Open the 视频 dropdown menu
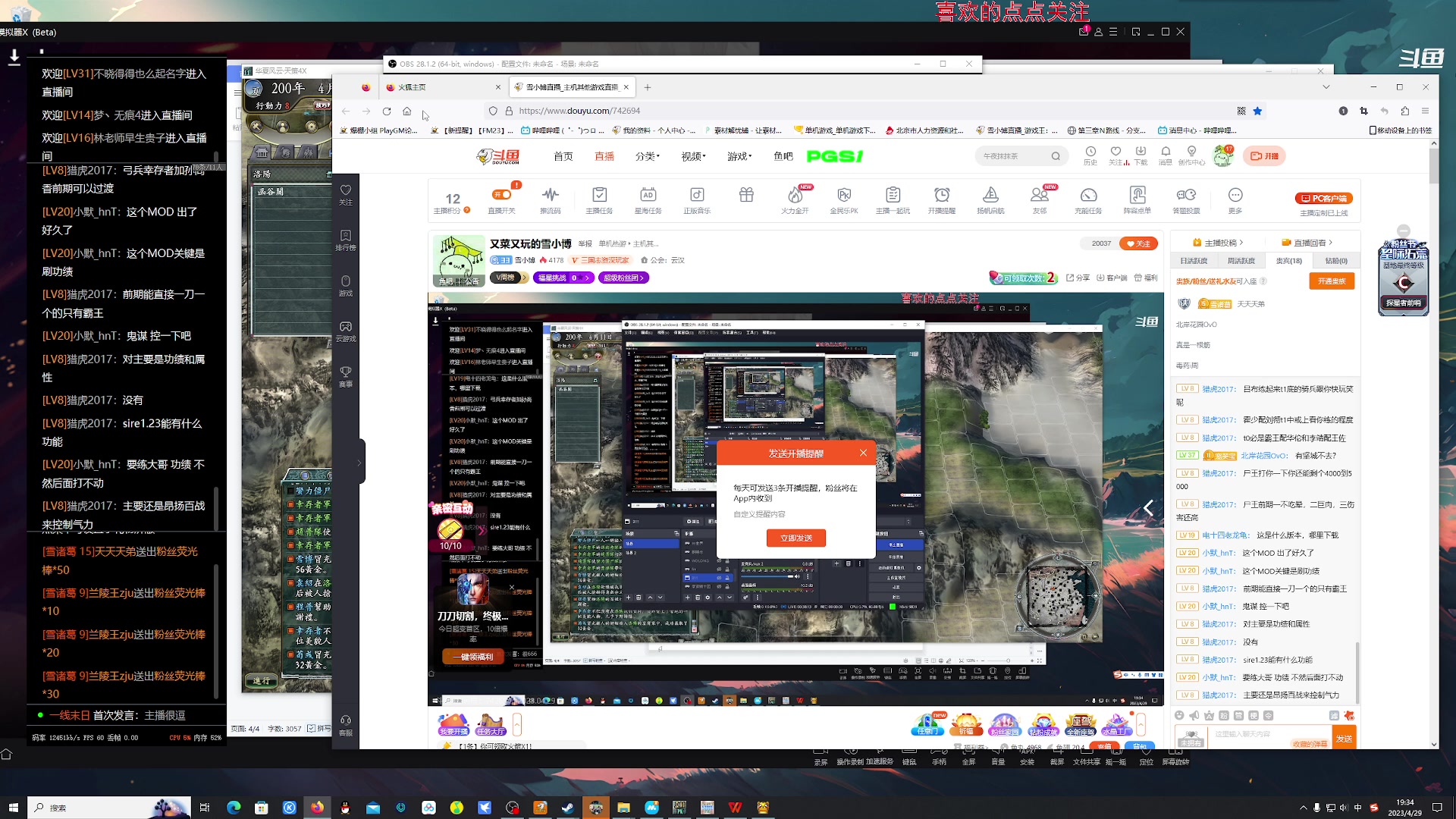Image resolution: width=1456 pixels, height=819 pixels. click(693, 156)
